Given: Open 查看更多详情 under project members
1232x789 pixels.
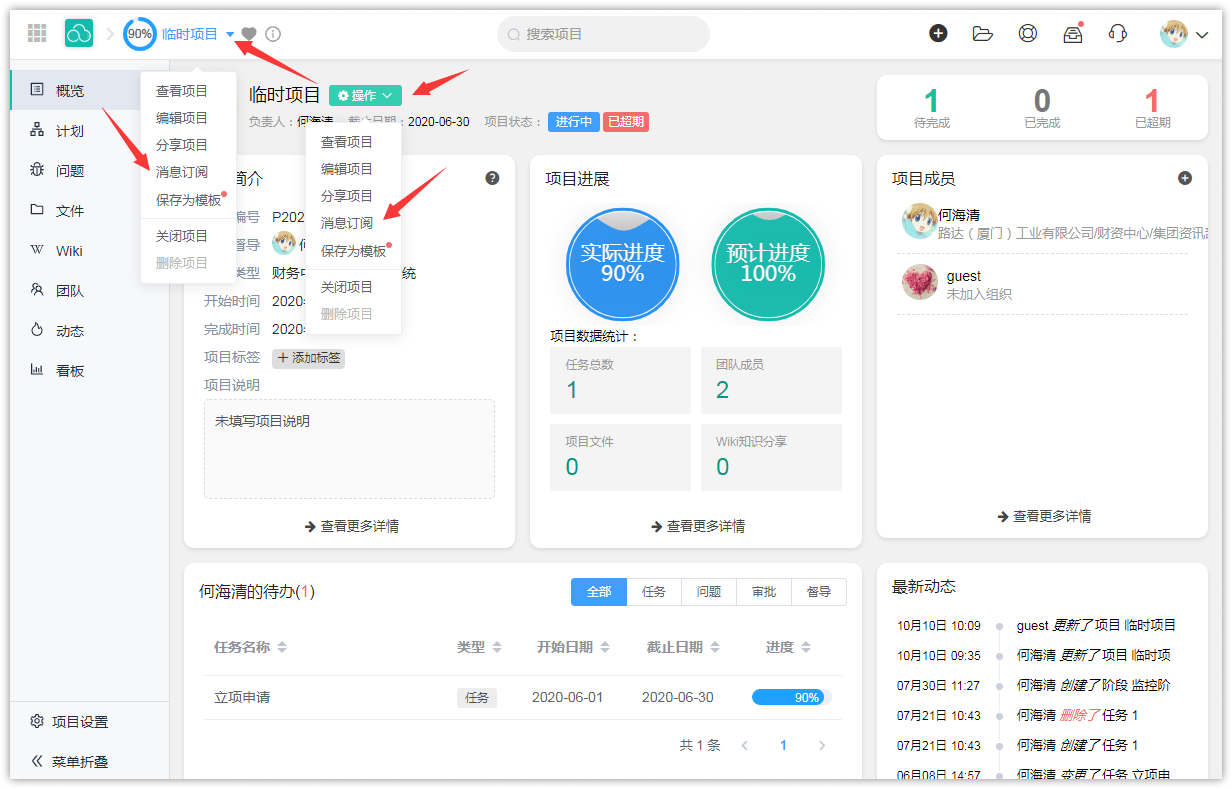Looking at the screenshot, I should [1044, 516].
